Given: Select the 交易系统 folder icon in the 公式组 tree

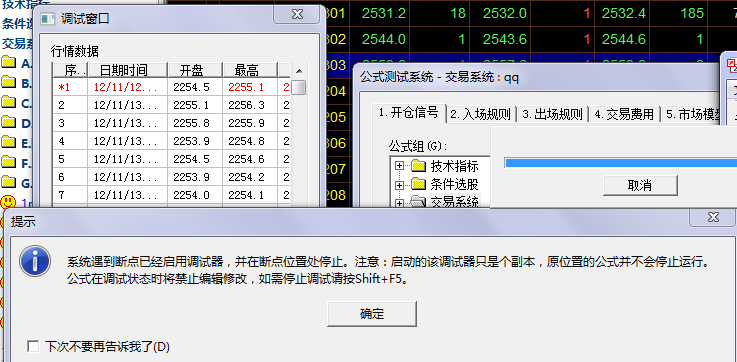Looking at the screenshot, I should pos(417,202).
